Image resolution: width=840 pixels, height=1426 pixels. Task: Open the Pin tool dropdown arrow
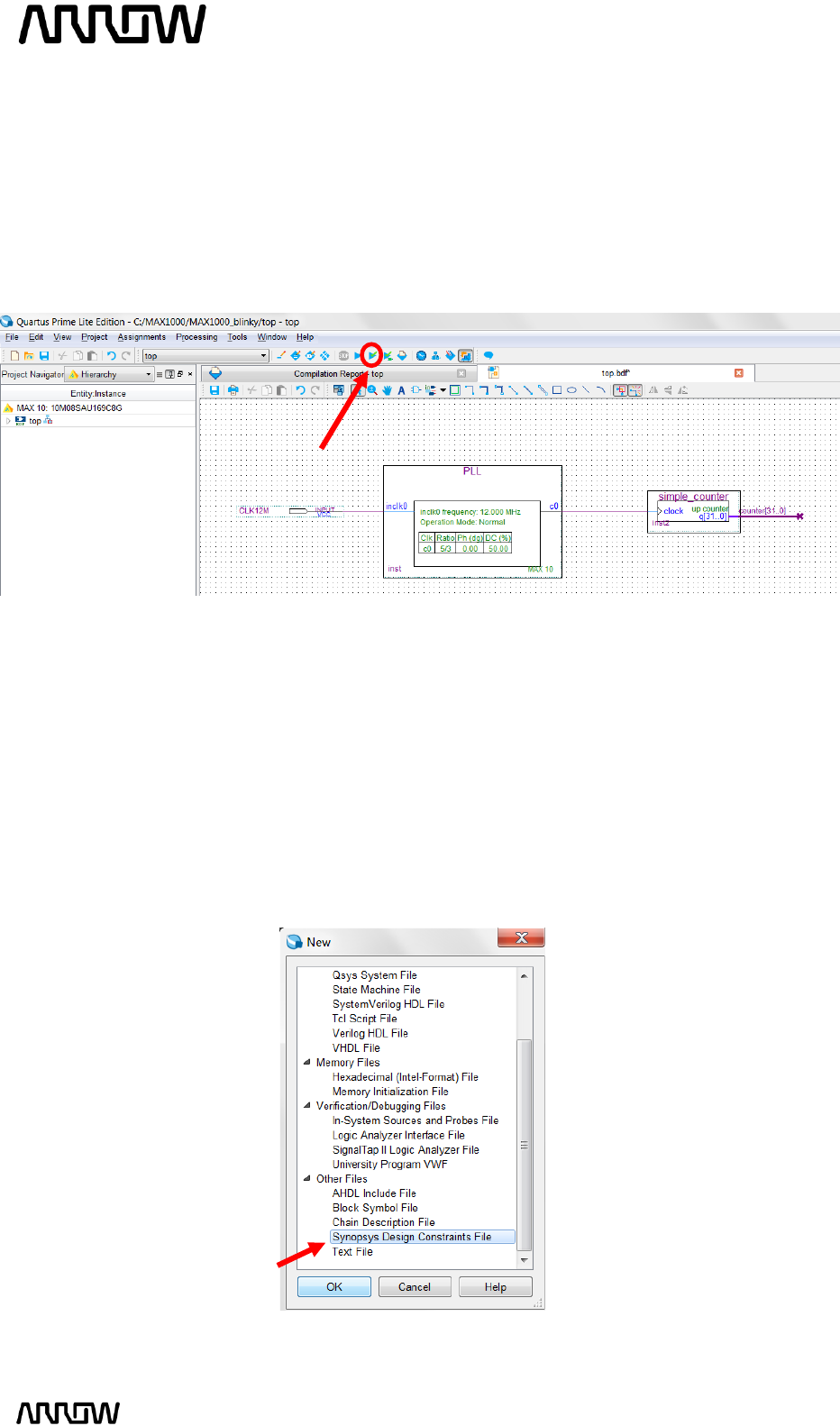coord(443,390)
